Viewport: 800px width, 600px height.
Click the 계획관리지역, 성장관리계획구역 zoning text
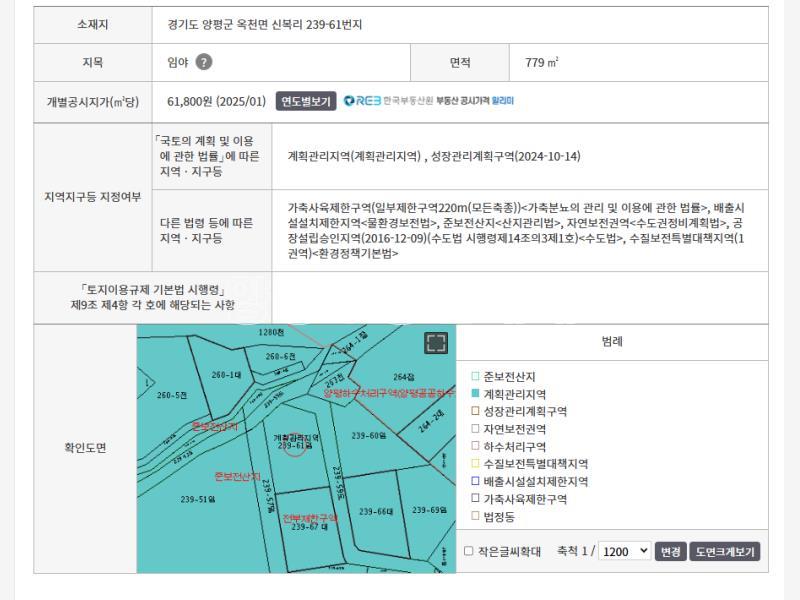click(434, 156)
